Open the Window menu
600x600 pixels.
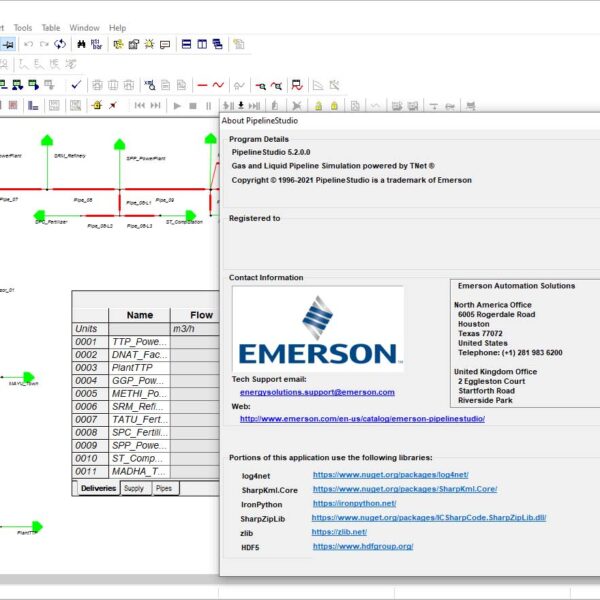pyautogui.click(x=84, y=28)
